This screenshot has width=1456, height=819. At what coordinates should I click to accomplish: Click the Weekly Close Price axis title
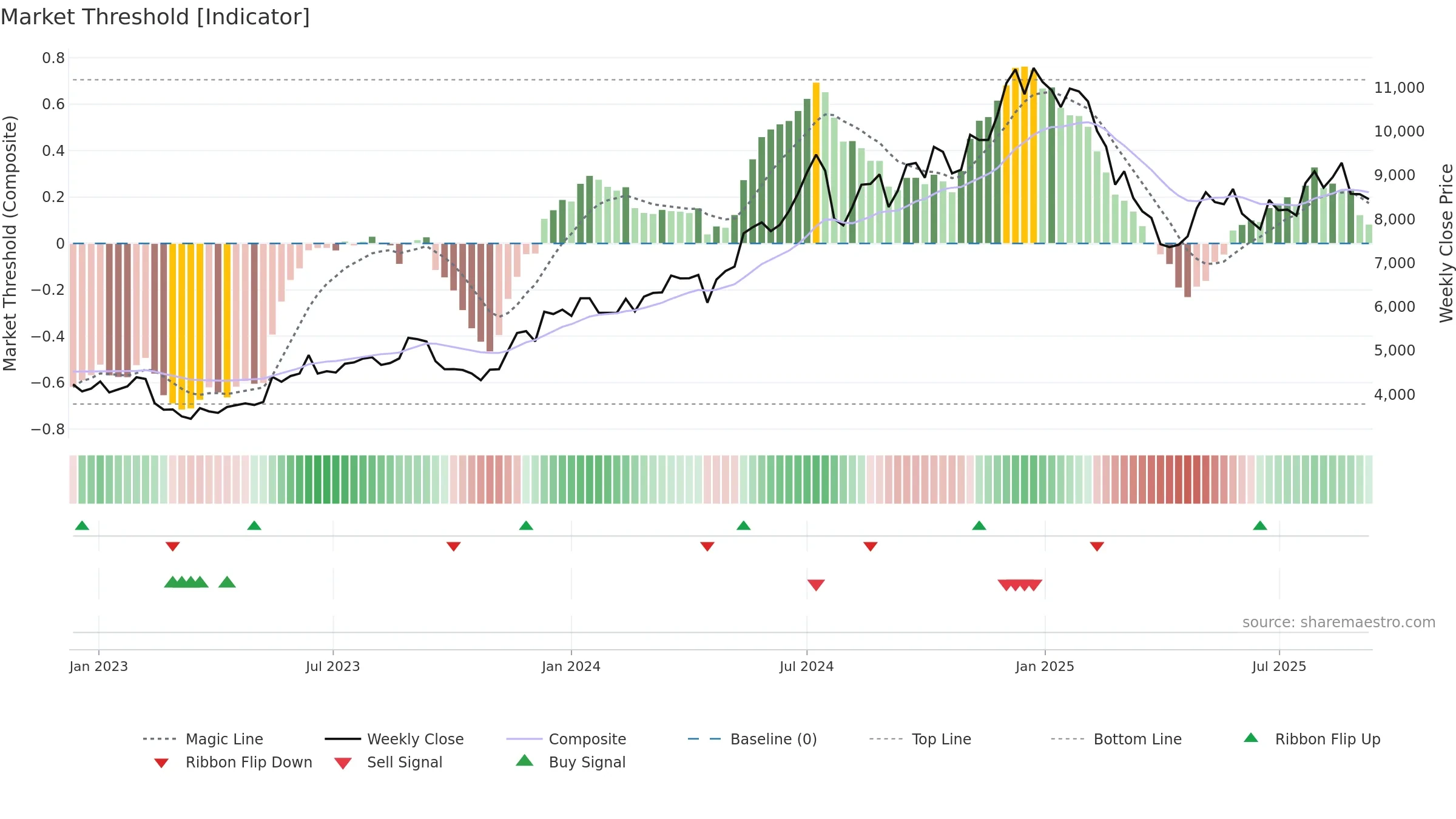coord(1446,243)
